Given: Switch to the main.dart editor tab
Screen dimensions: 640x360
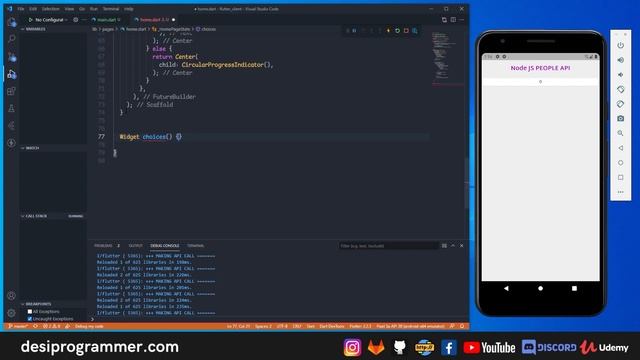Looking at the screenshot, I should coord(106,20).
